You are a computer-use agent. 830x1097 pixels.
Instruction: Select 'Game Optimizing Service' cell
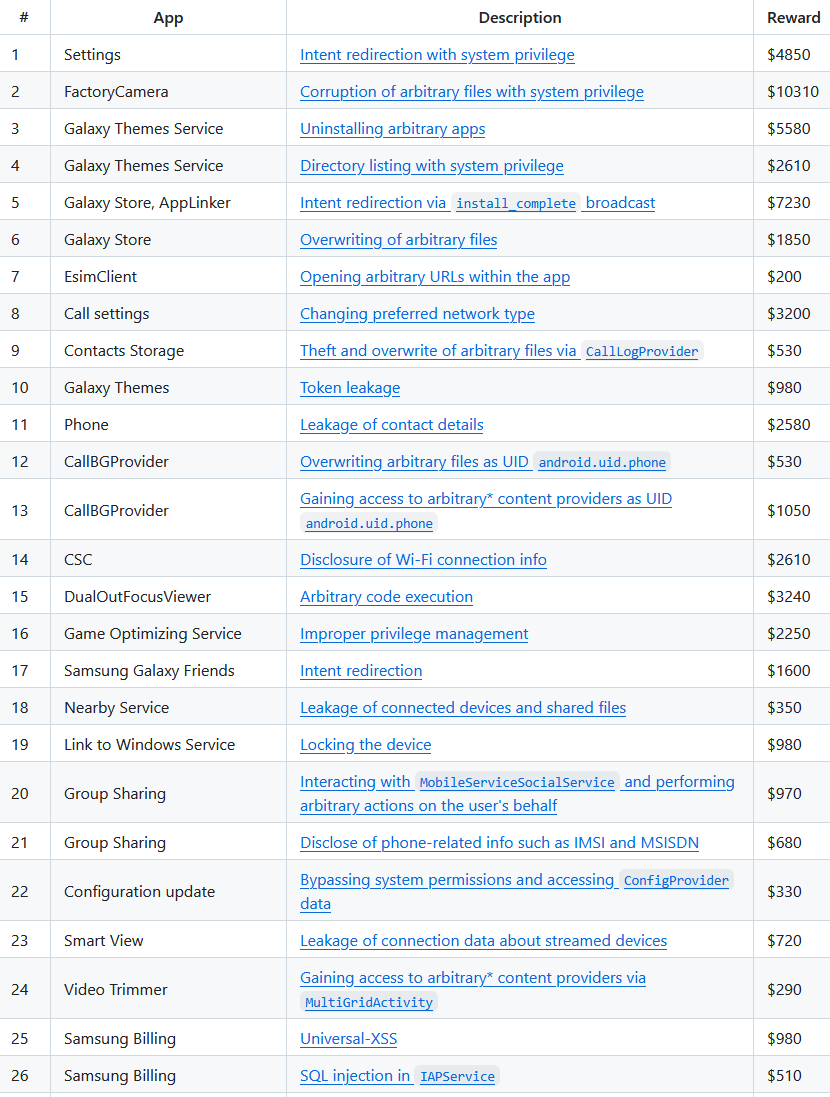click(169, 634)
